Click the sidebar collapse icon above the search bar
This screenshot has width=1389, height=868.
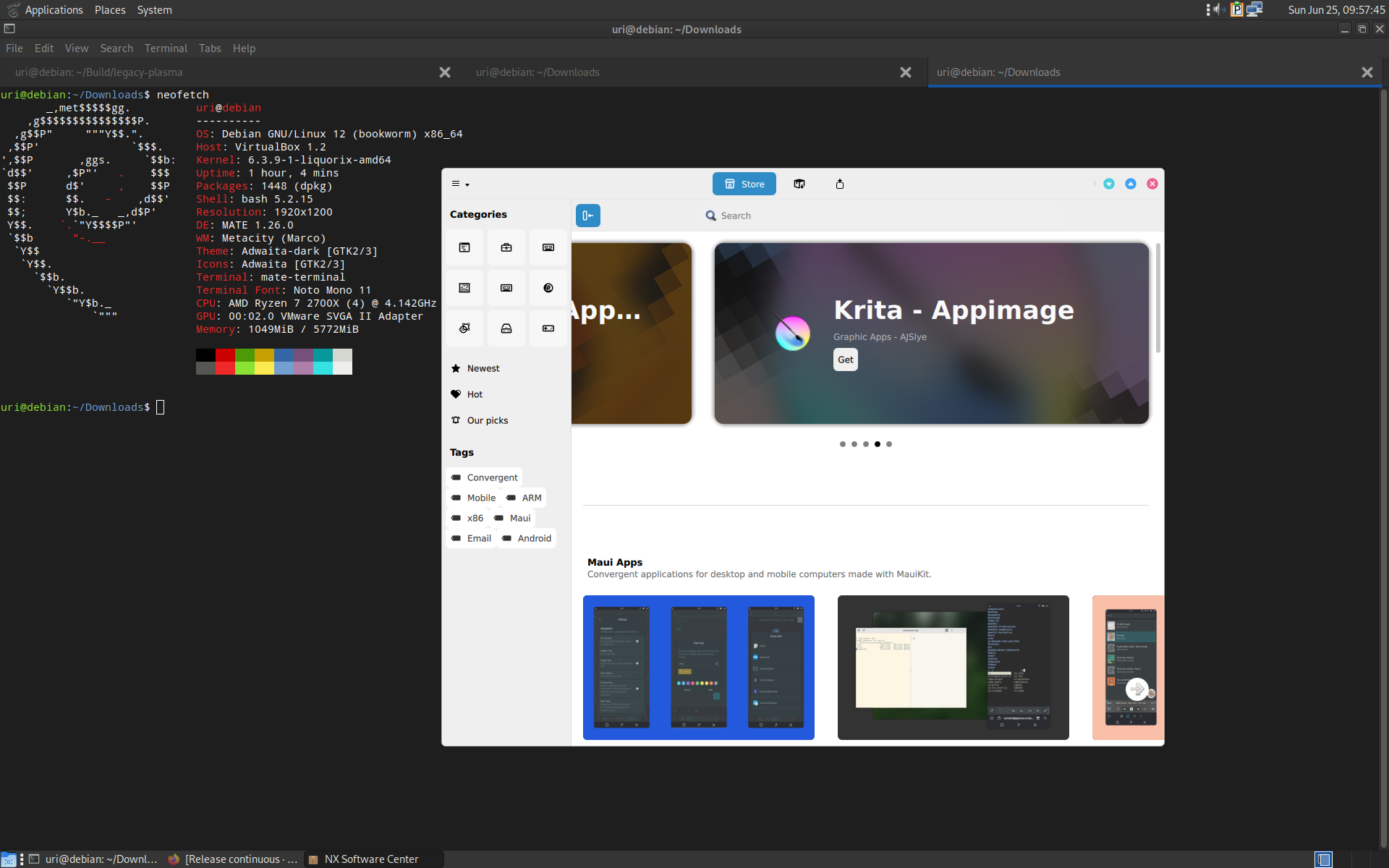pos(587,216)
